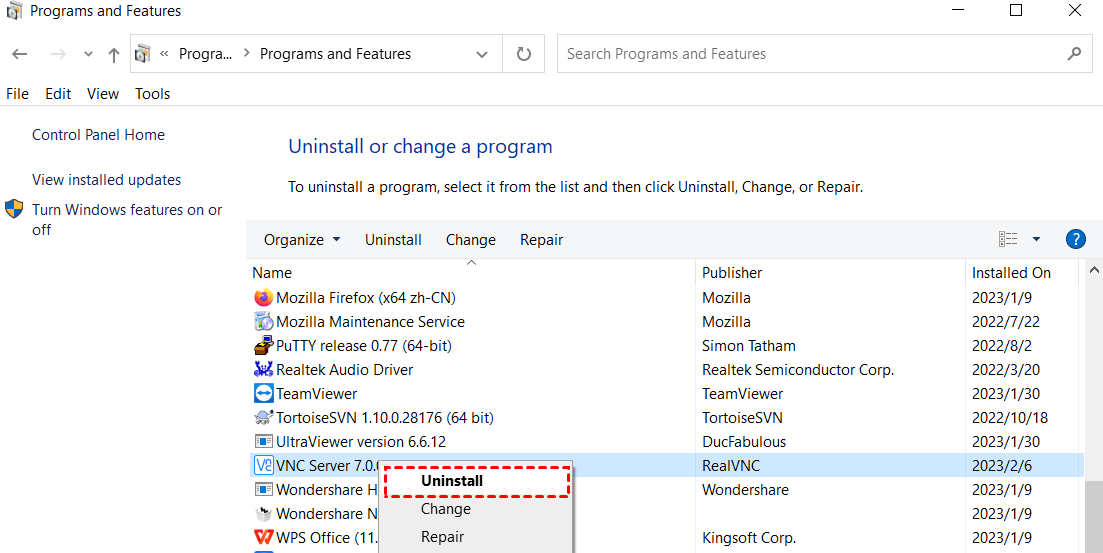Open the recent locations dropdown chevron
This screenshot has height=553, width=1103.
tap(88, 55)
